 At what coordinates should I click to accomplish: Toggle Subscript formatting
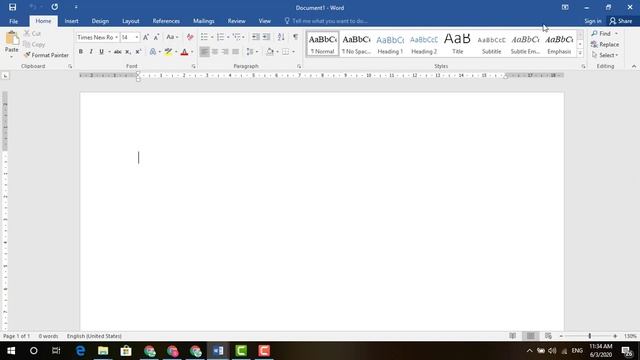pos(128,52)
